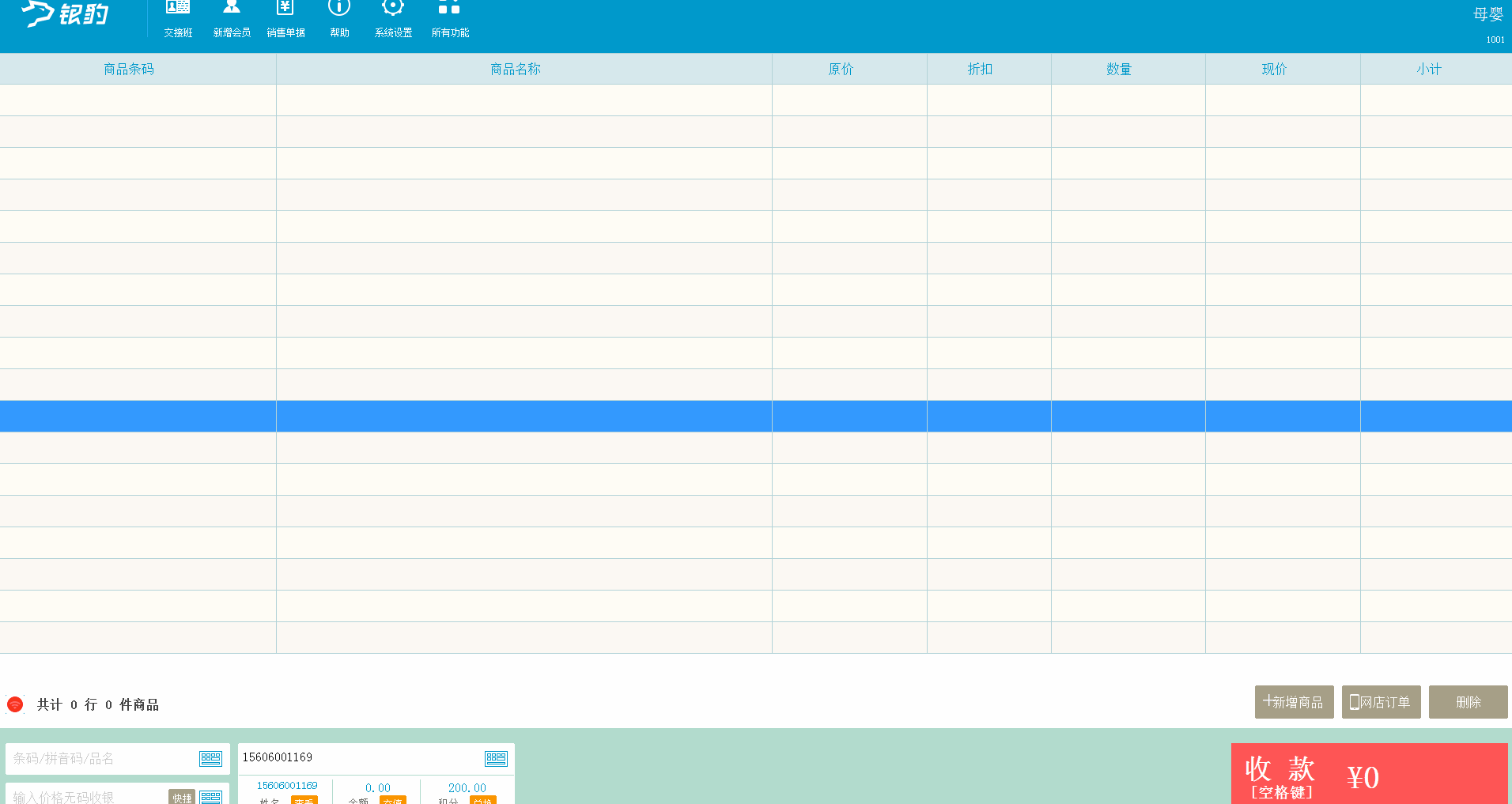This screenshot has width=1512, height=804.
Task: Open on-screen keyboard for price entry field
Action: click(x=210, y=797)
